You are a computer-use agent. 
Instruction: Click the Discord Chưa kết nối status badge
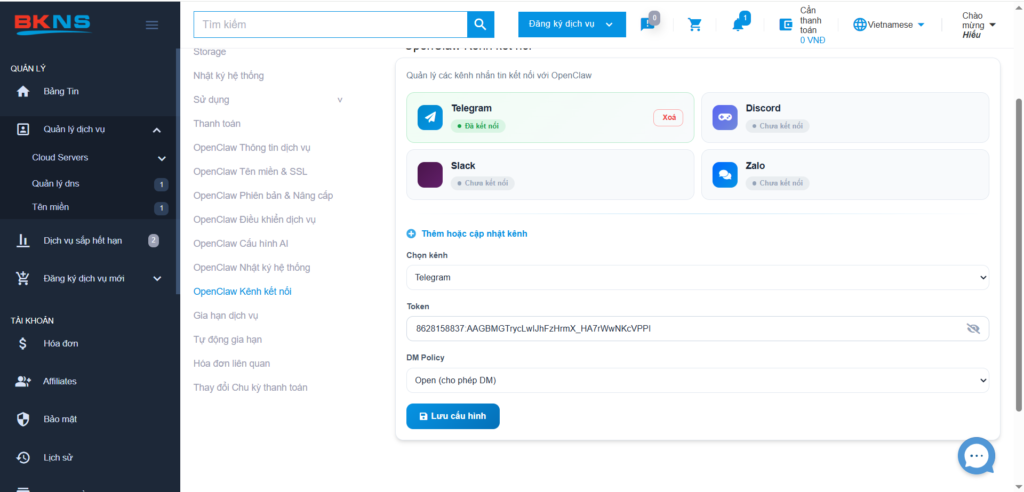tap(777, 125)
